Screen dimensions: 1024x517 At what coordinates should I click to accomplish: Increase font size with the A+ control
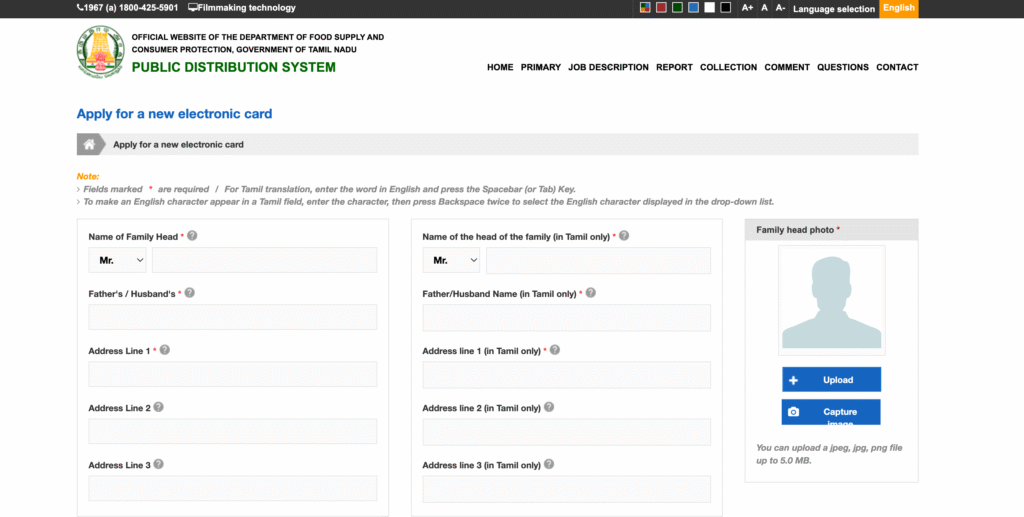tap(747, 8)
